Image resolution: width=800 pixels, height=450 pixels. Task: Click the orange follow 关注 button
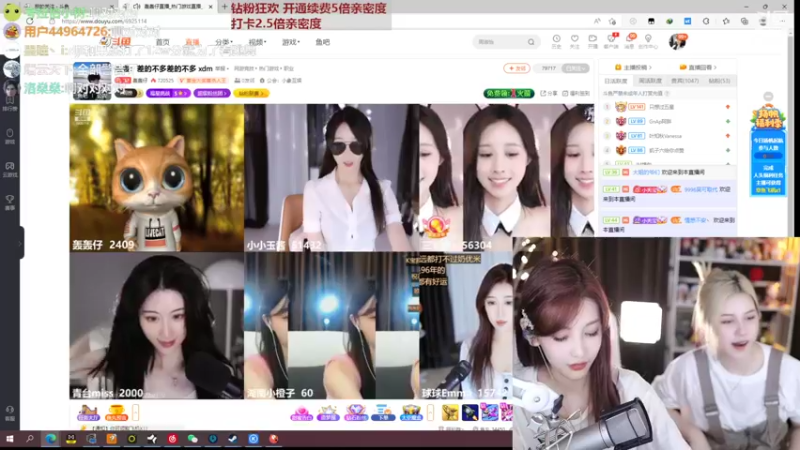[516, 68]
